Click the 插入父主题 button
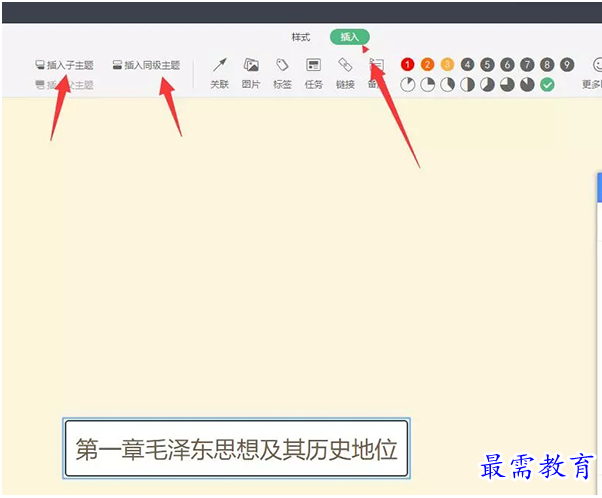The height and width of the screenshot is (498, 602). click(x=64, y=85)
